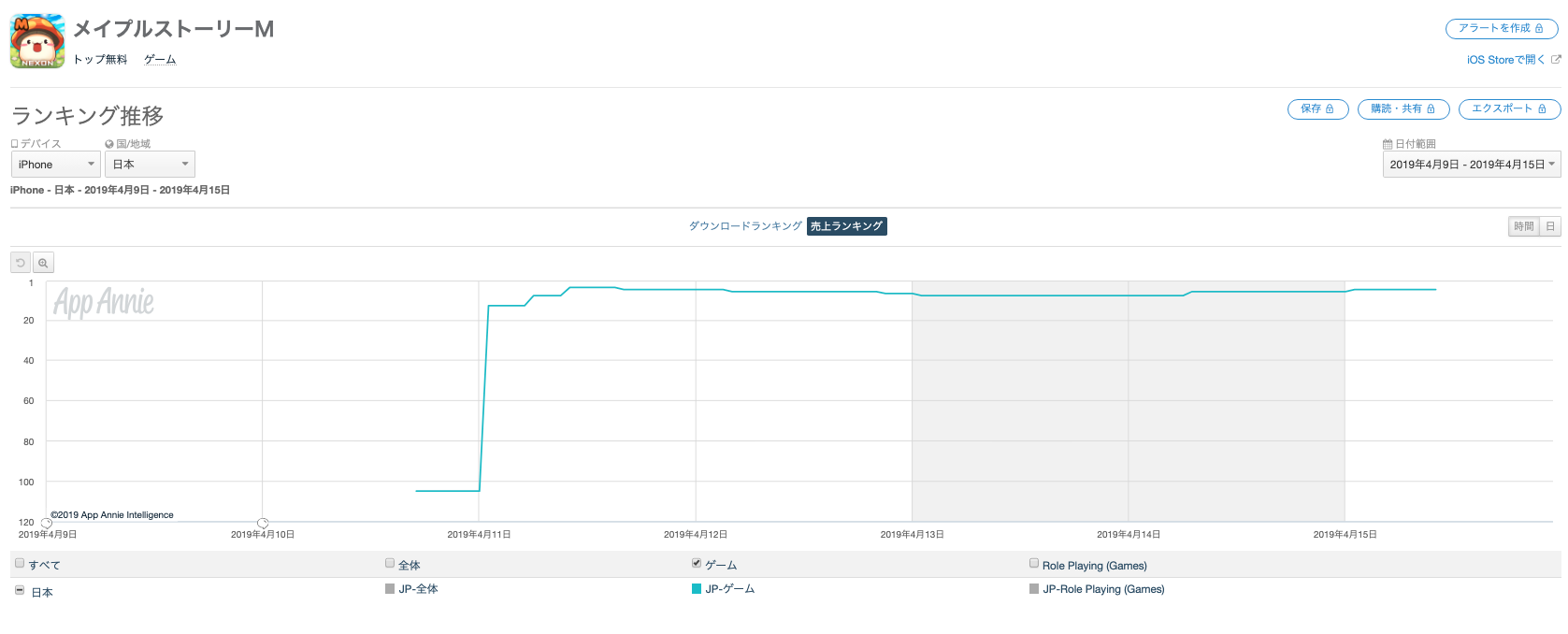The width and height of the screenshot is (1568, 634).
Task: Click the ランキング推移 heading
Action: [88, 116]
